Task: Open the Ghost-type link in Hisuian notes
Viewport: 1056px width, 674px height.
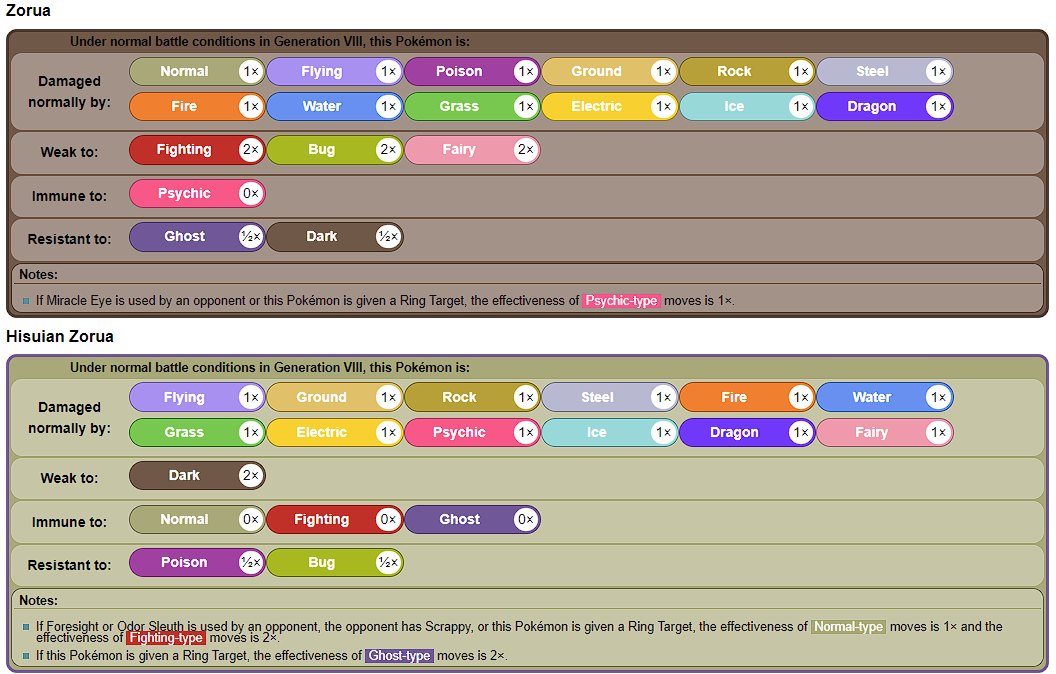Action: (399, 656)
